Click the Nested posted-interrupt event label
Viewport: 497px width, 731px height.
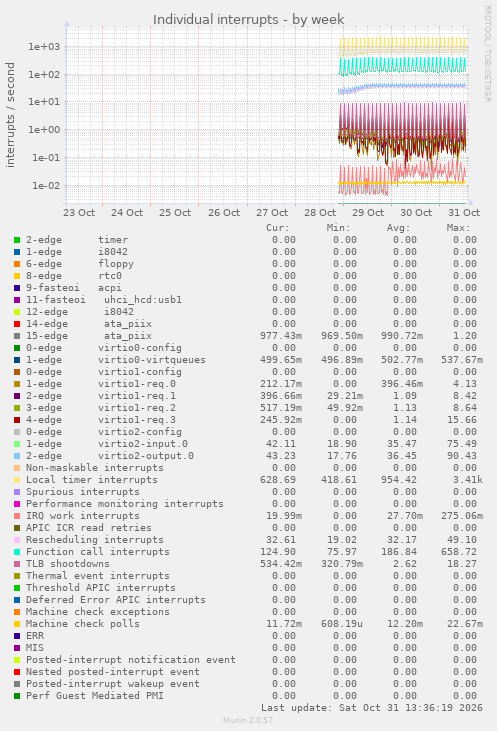coord(113,672)
